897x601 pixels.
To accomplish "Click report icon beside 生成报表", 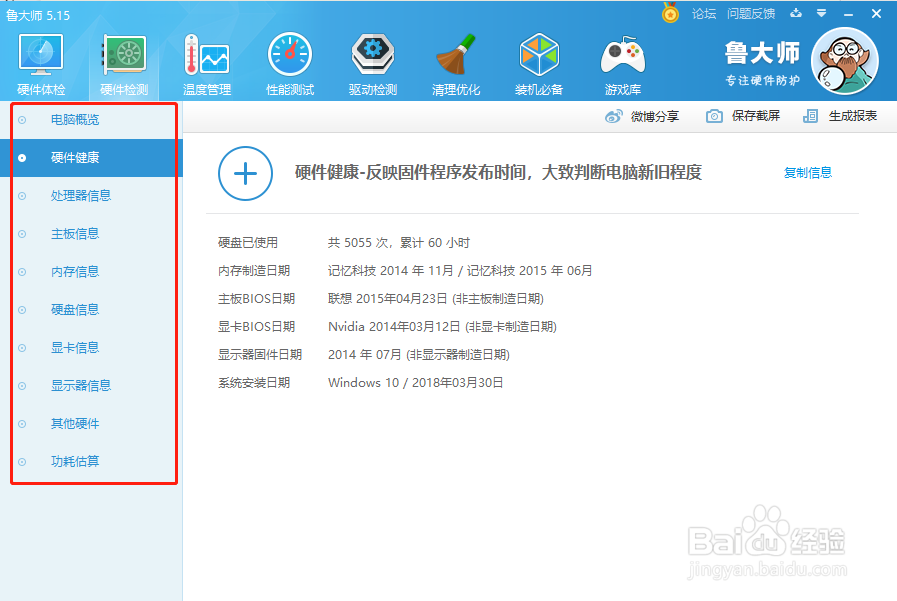I will pyautogui.click(x=810, y=116).
